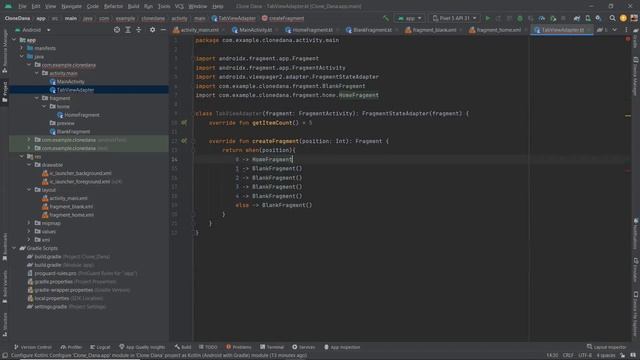Open the Refactor menu
The height and width of the screenshot is (360, 640).
click(x=113, y=6)
